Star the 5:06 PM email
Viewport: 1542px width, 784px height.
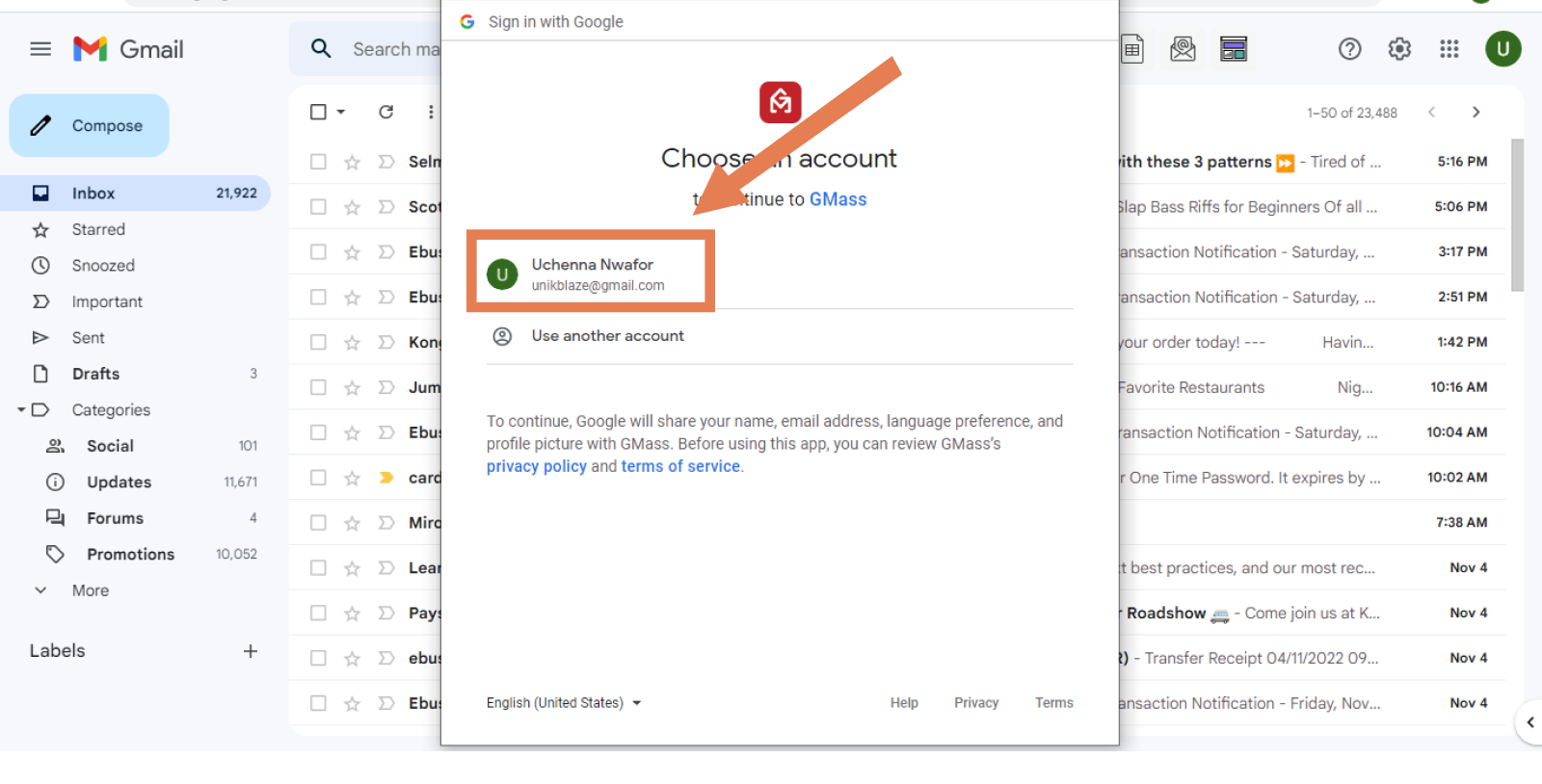point(352,207)
